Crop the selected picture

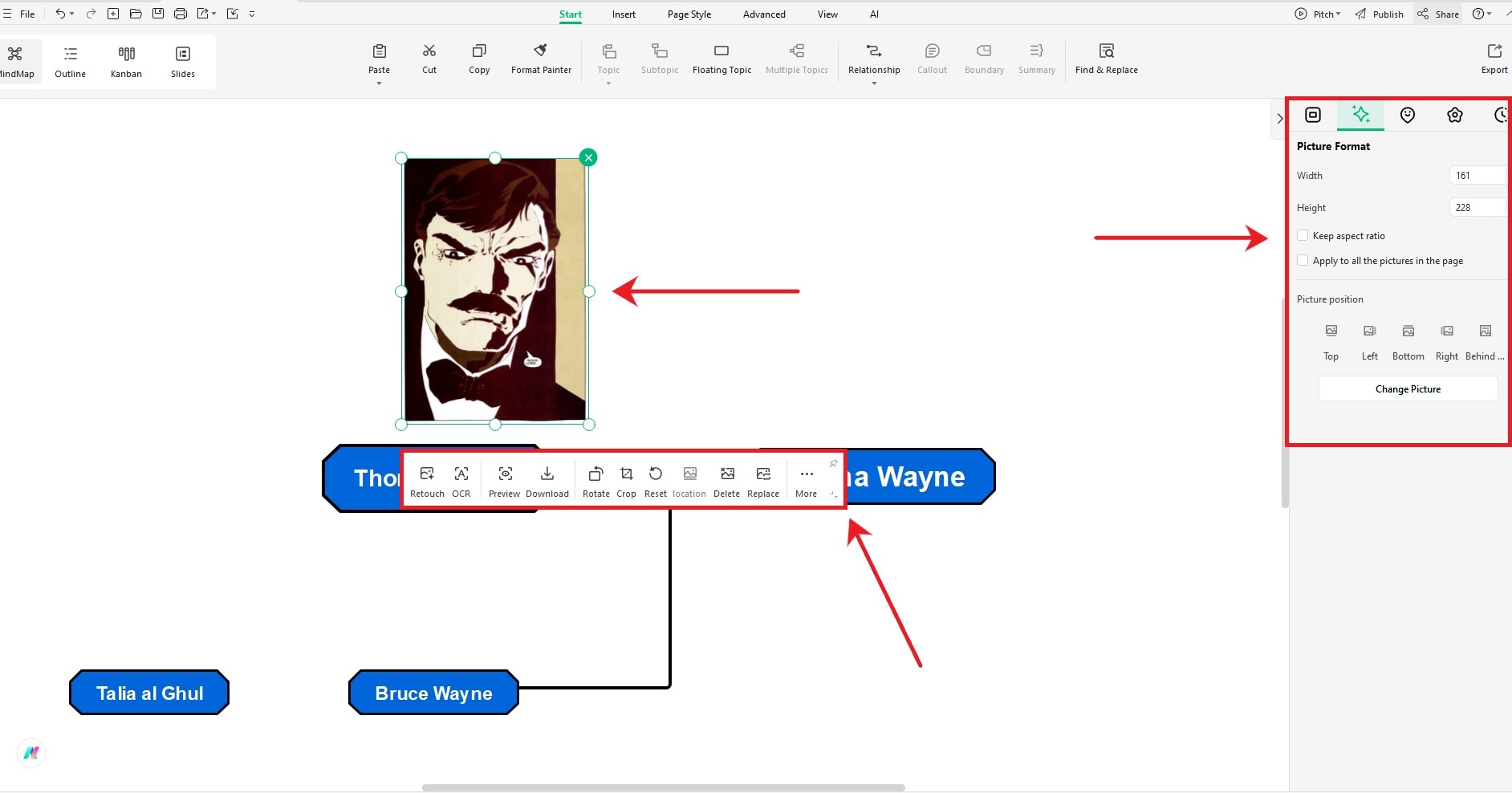(627, 482)
